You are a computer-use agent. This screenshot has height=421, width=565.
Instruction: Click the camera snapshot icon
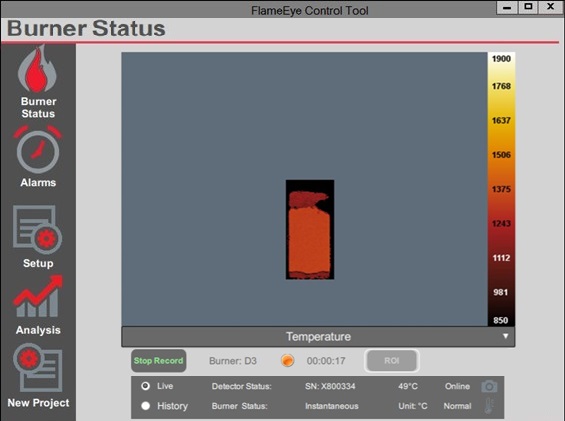pyautogui.click(x=489, y=386)
